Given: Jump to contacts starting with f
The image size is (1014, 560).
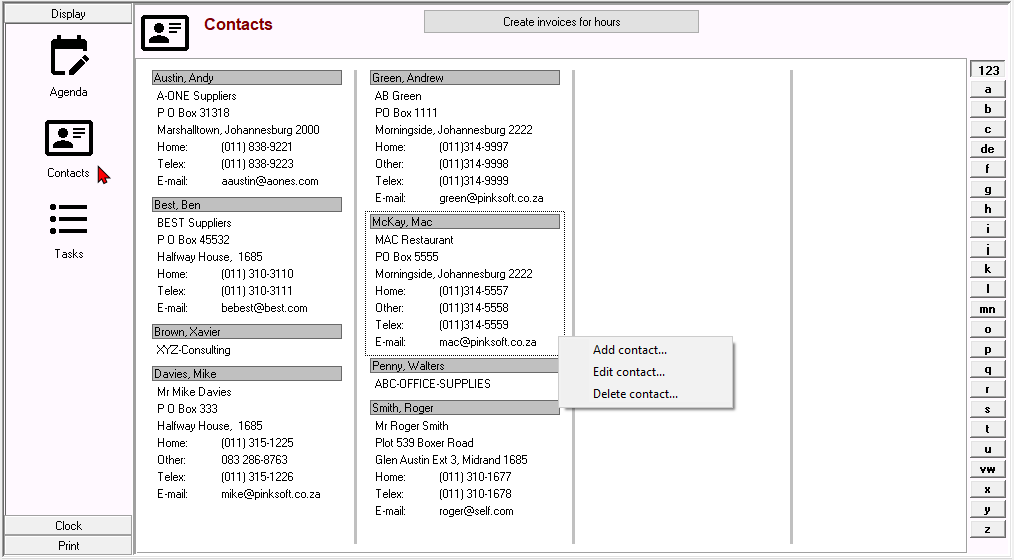Looking at the screenshot, I should coord(987,169).
